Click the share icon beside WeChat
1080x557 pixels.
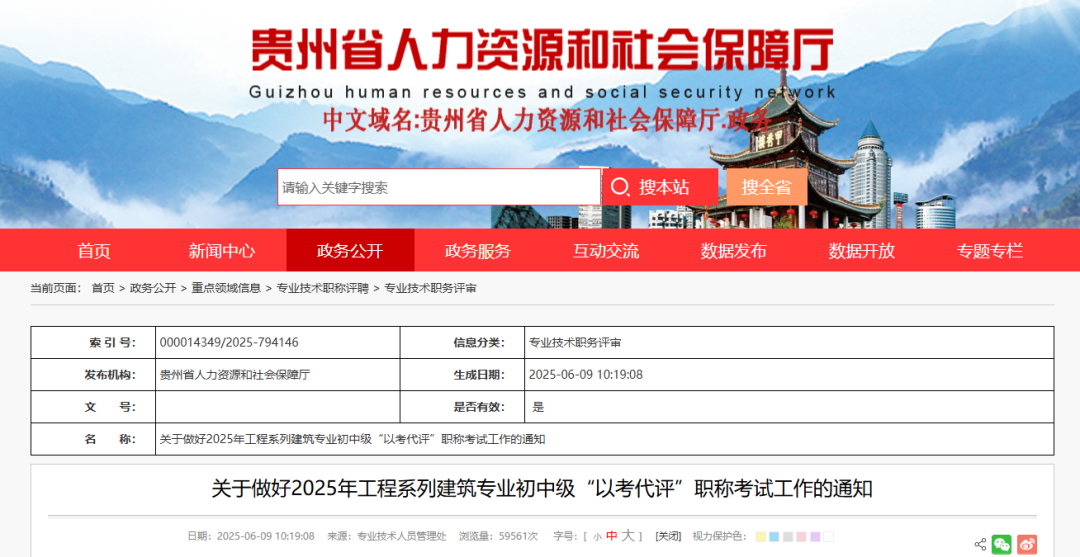pyautogui.click(x=980, y=545)
